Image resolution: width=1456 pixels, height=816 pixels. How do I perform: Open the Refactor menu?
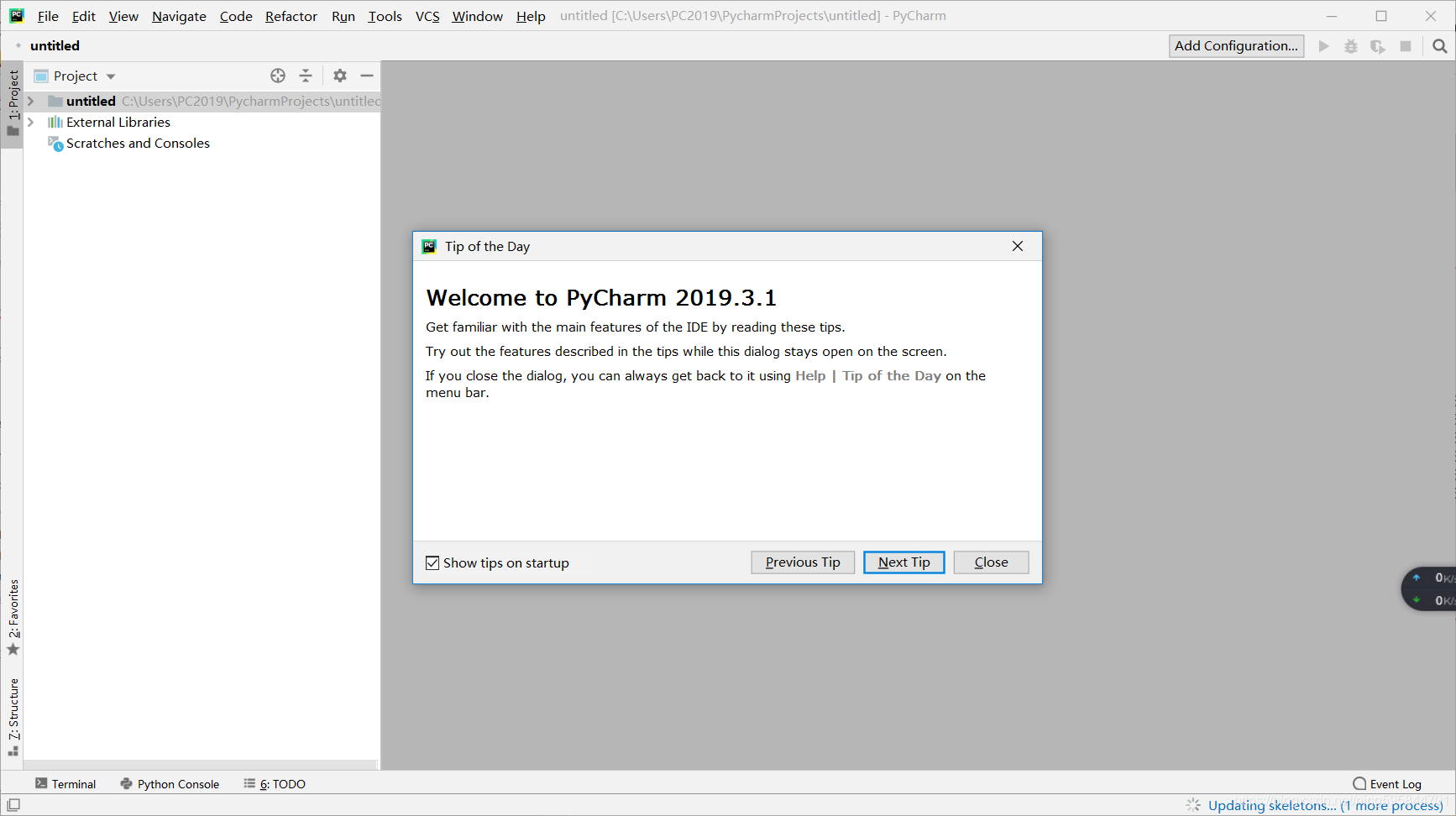291,16
